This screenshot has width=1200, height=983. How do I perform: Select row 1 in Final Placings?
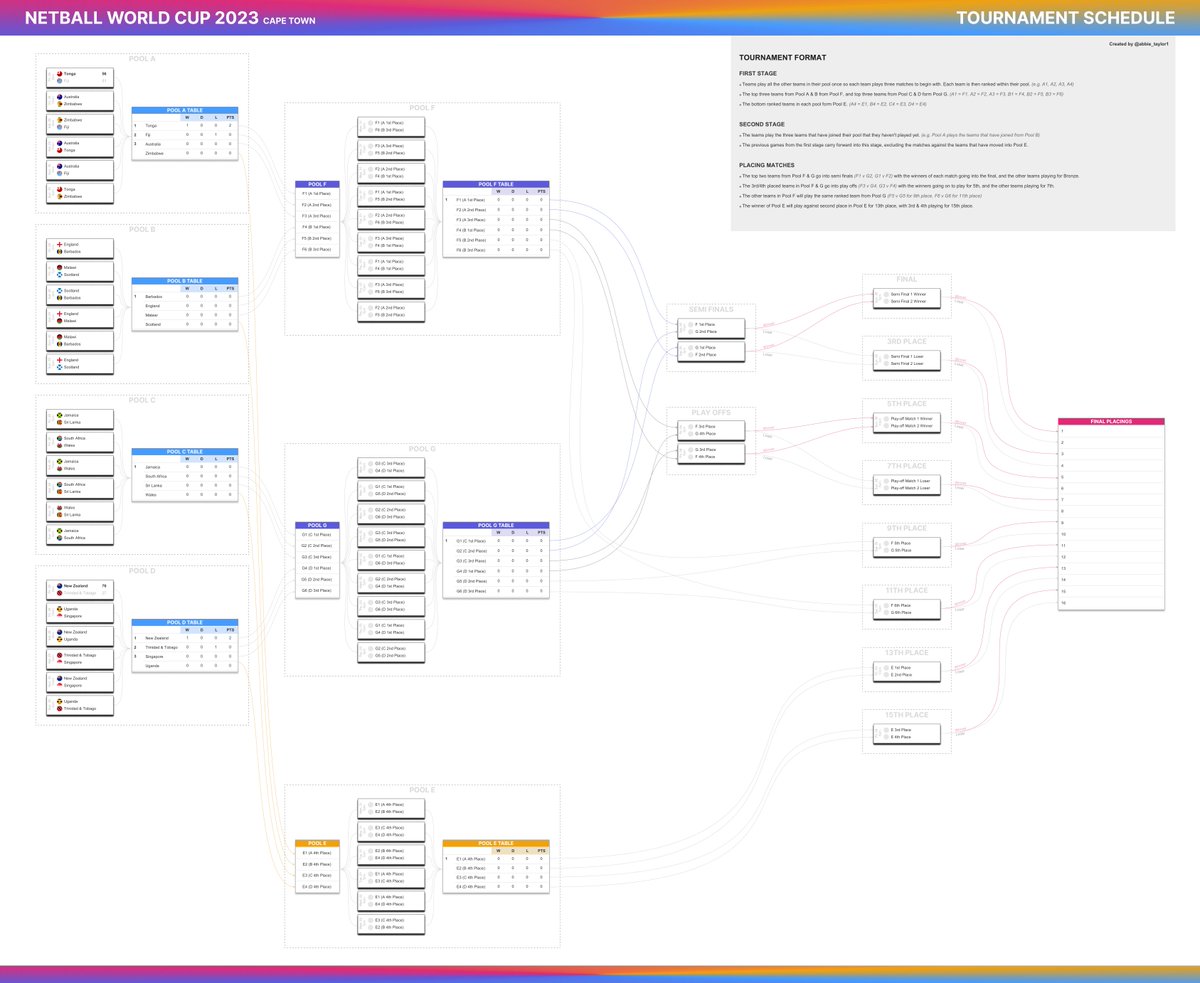(1111, 431)
